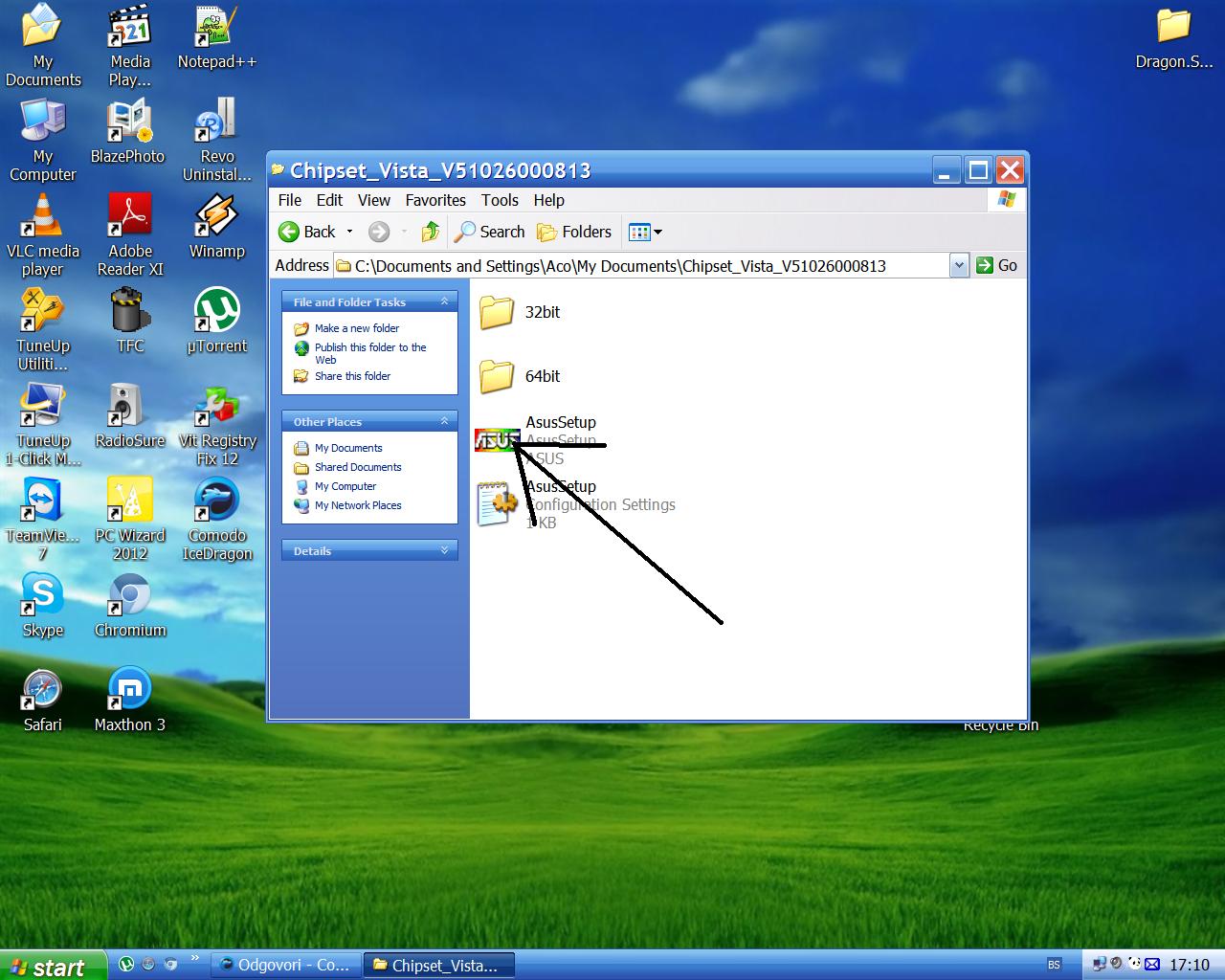Go to My Computer in Other Places
Viewport: 1225px width, 980px height.
[345, 486]
